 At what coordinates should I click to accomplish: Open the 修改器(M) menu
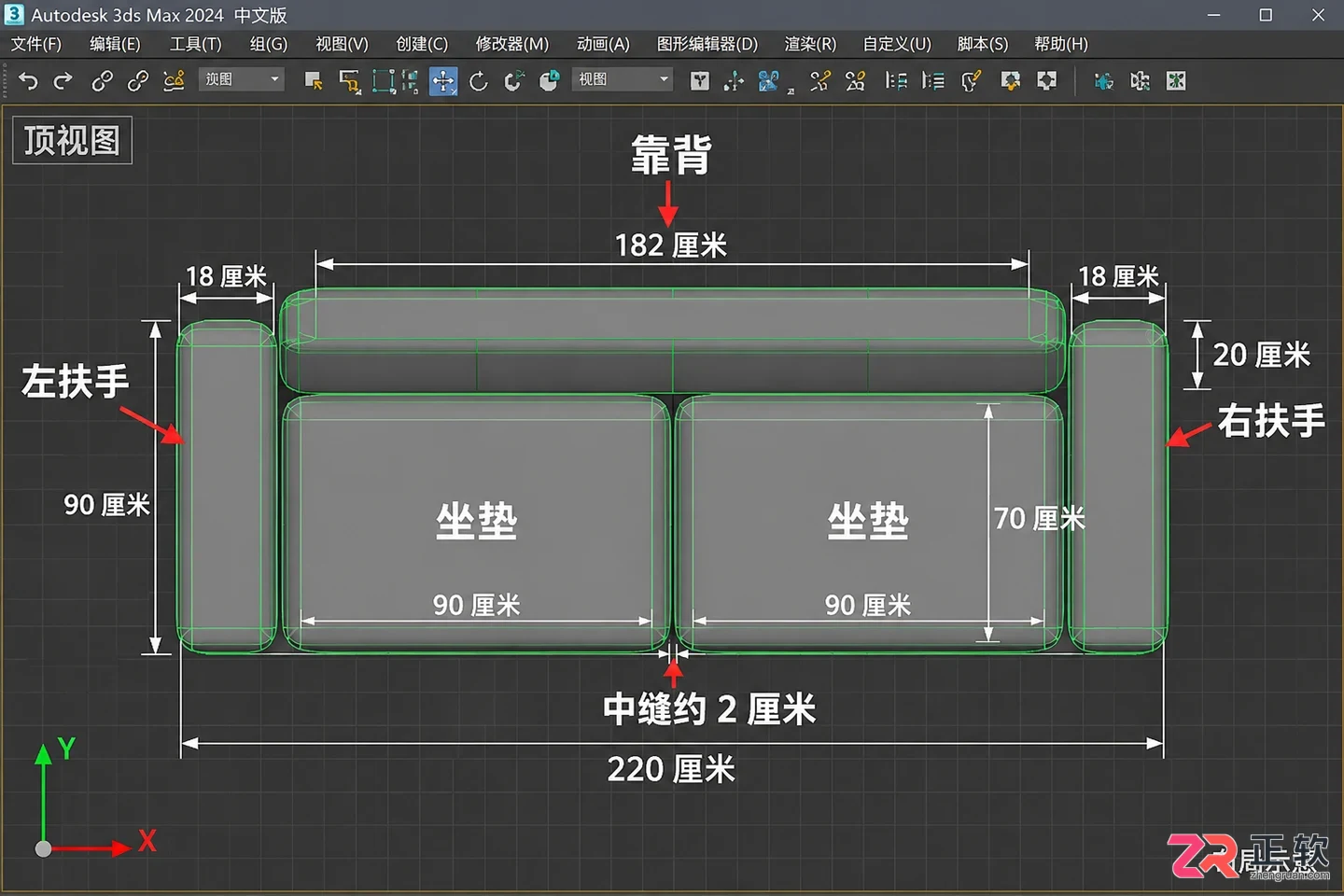tap(512, 44)
